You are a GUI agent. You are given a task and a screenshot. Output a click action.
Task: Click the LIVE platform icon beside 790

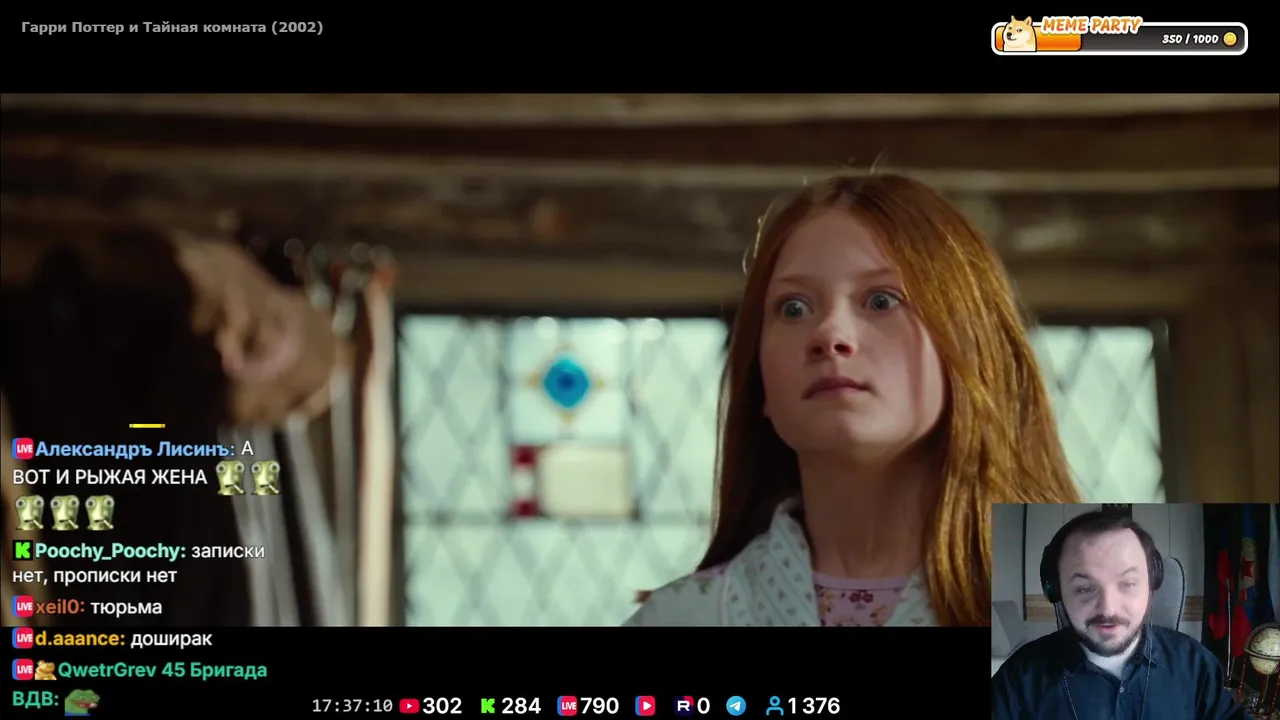click(568, 706)
